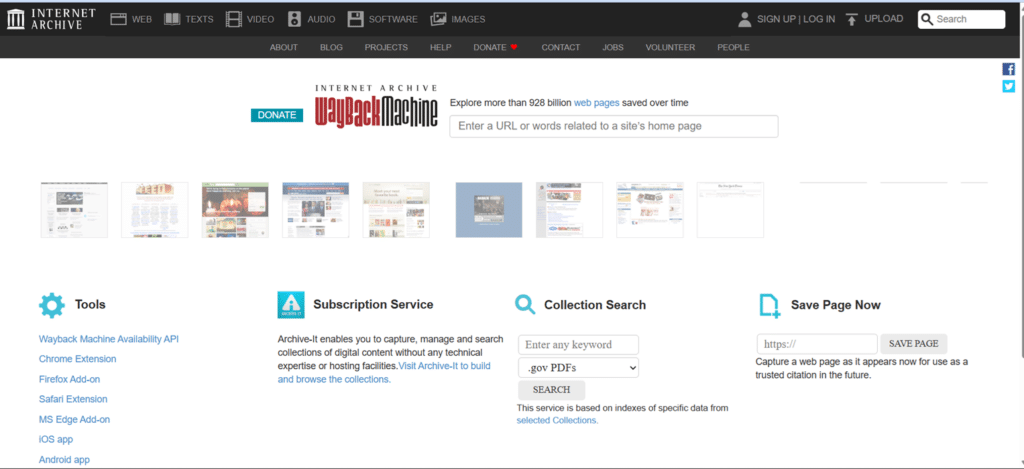Select the first archived site thumbnail

[74, 210]
